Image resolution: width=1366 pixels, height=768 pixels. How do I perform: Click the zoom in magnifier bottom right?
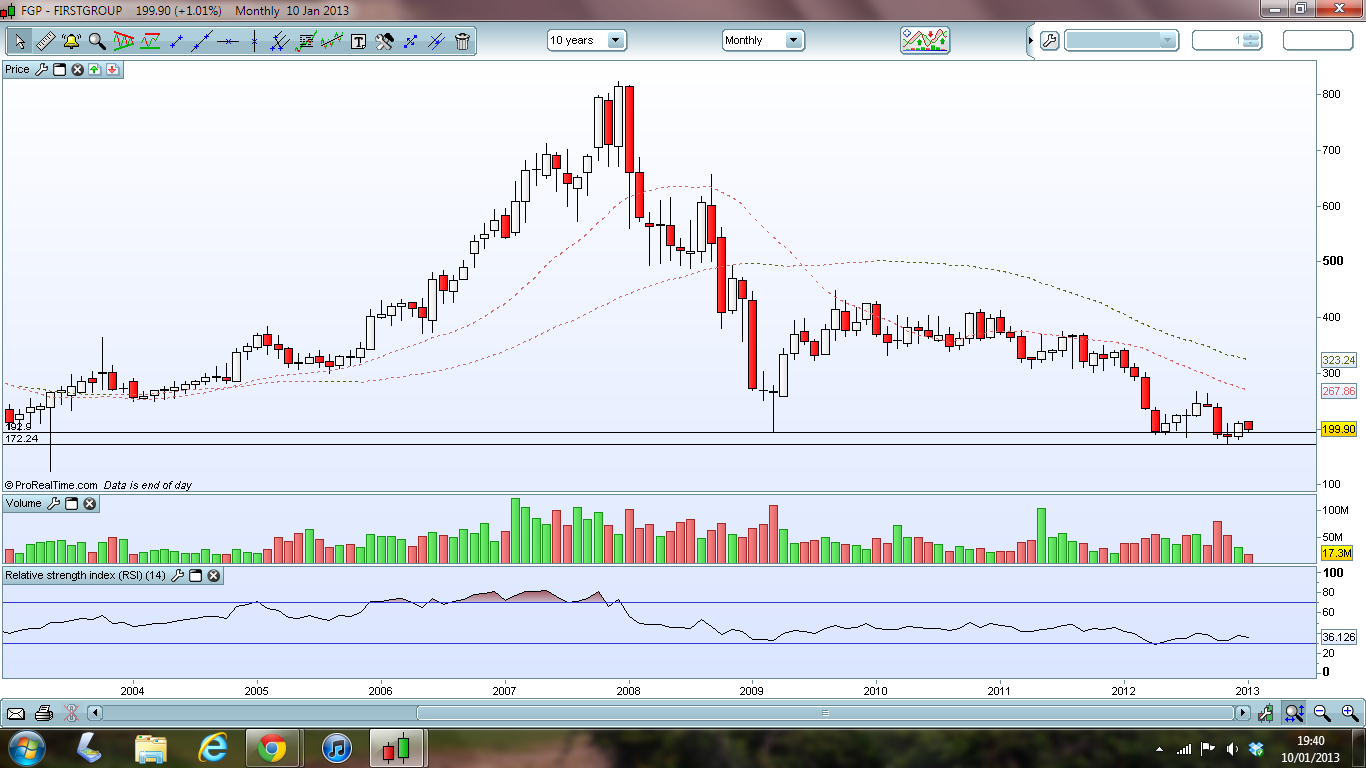(x=1349, y=714)
